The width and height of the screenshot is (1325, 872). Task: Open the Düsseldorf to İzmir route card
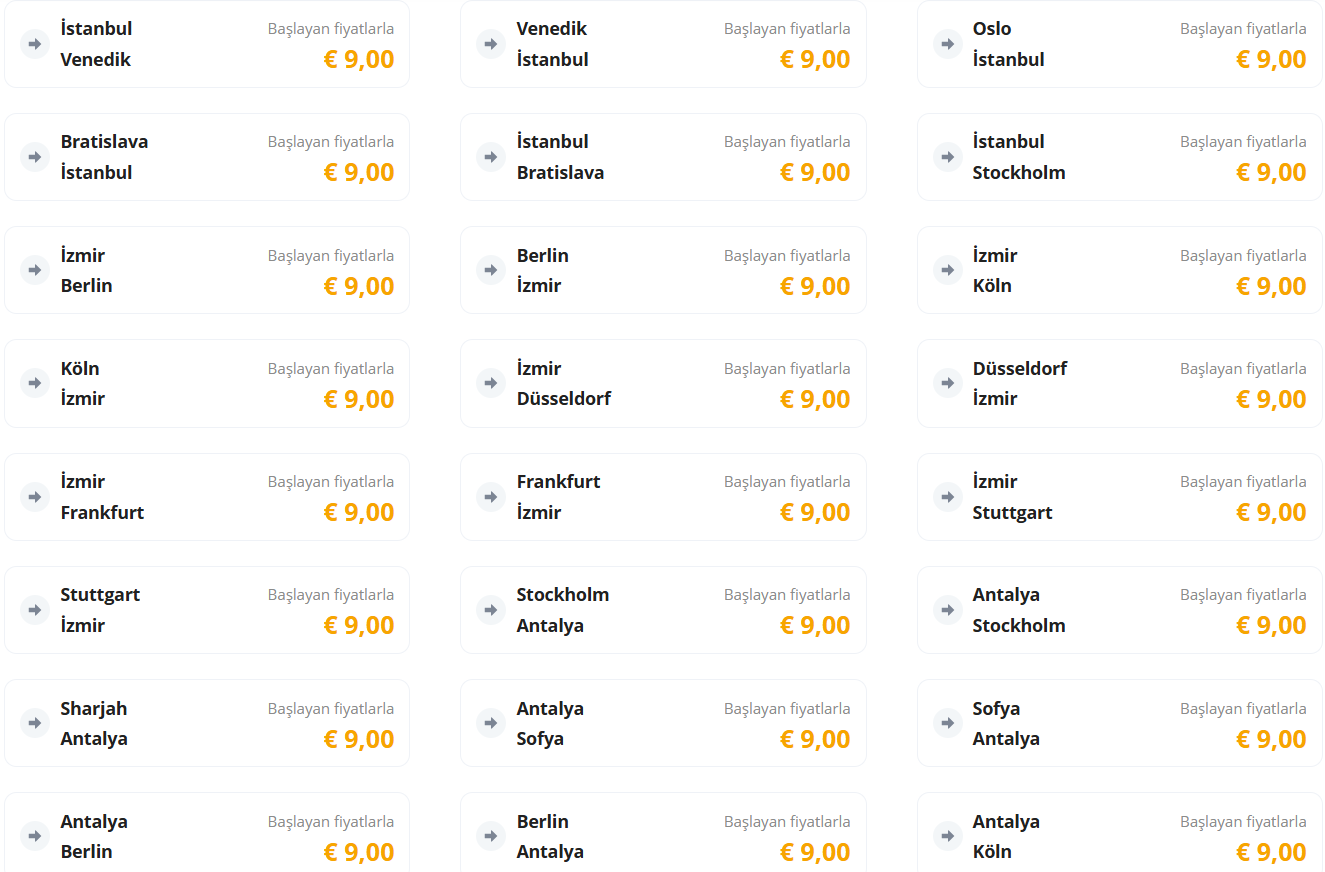[1118, 383]
